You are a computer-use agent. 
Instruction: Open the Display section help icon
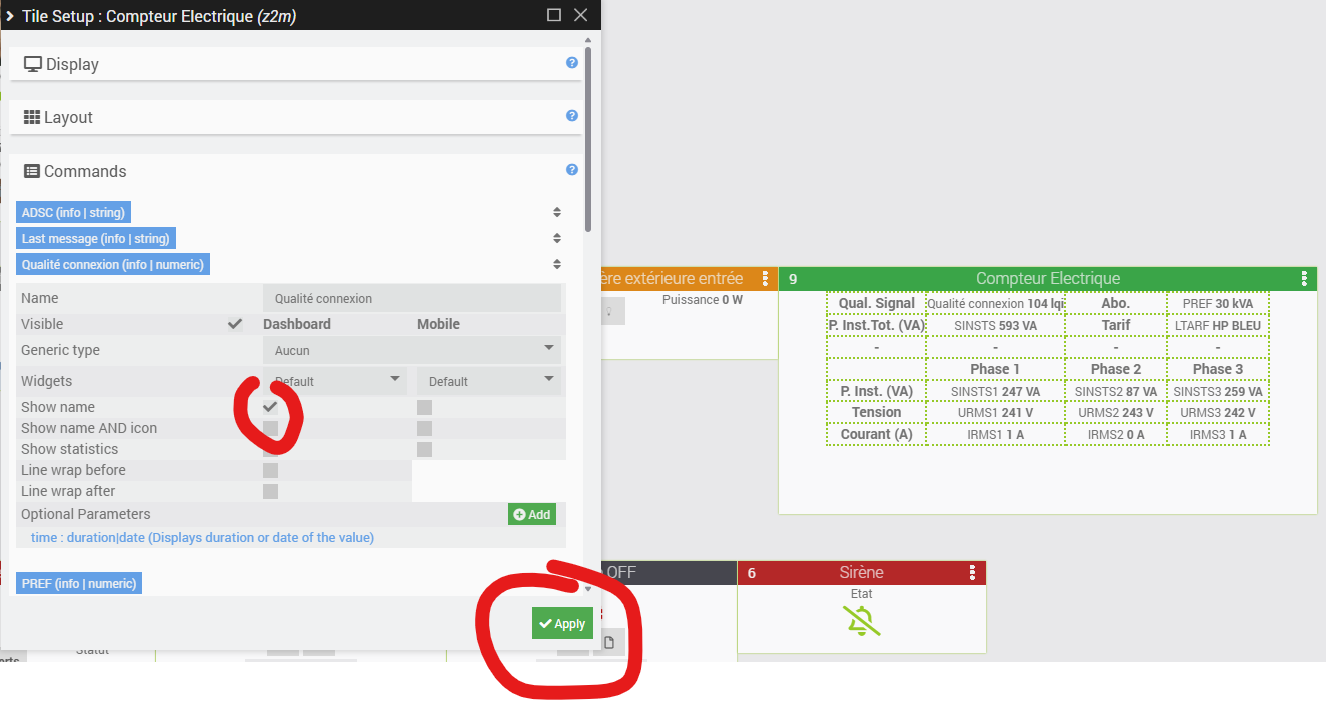pyautogui.click(x=572, y=62)
